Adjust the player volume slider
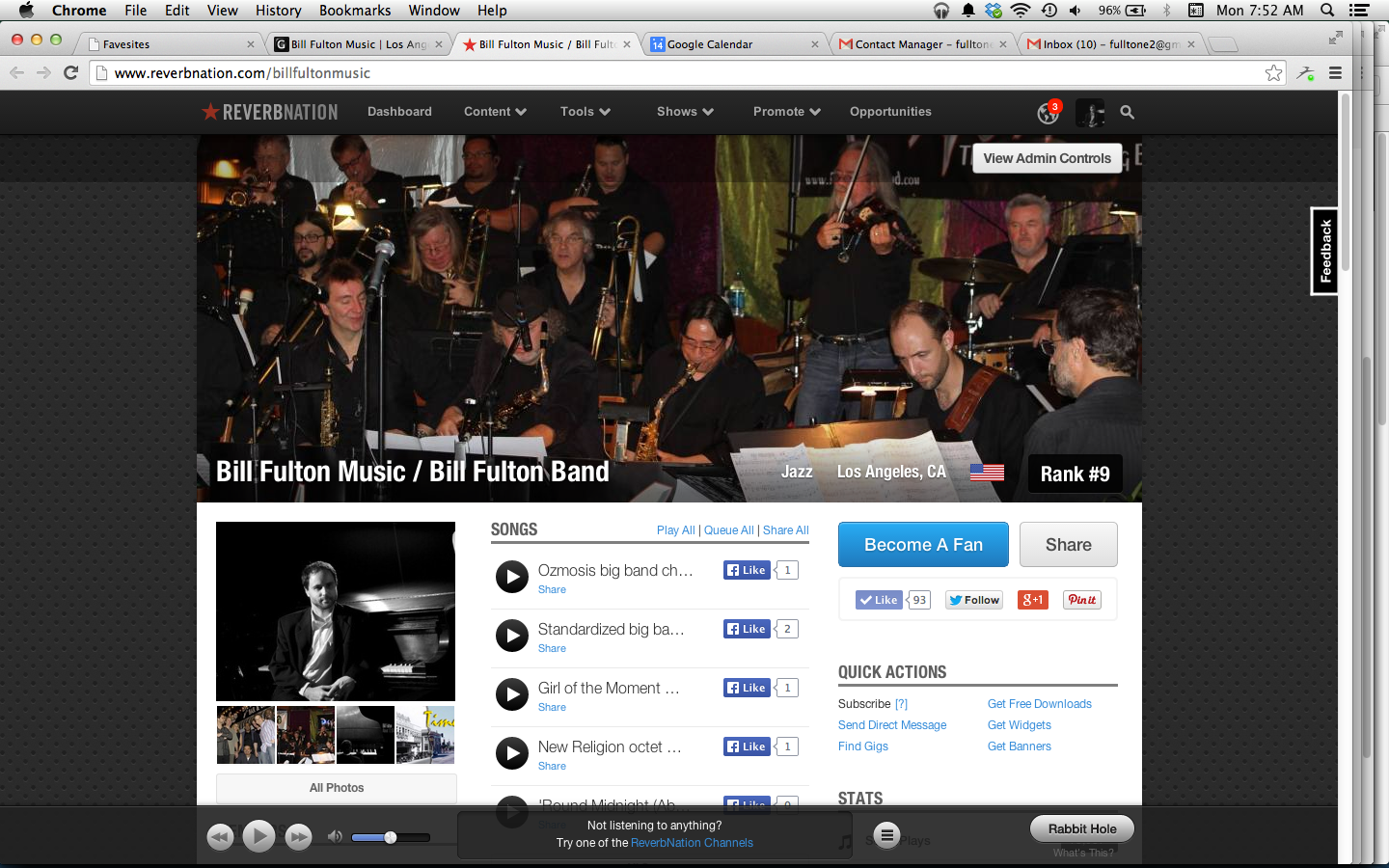The image size is (1389, 868). click(x=390, y=837)
